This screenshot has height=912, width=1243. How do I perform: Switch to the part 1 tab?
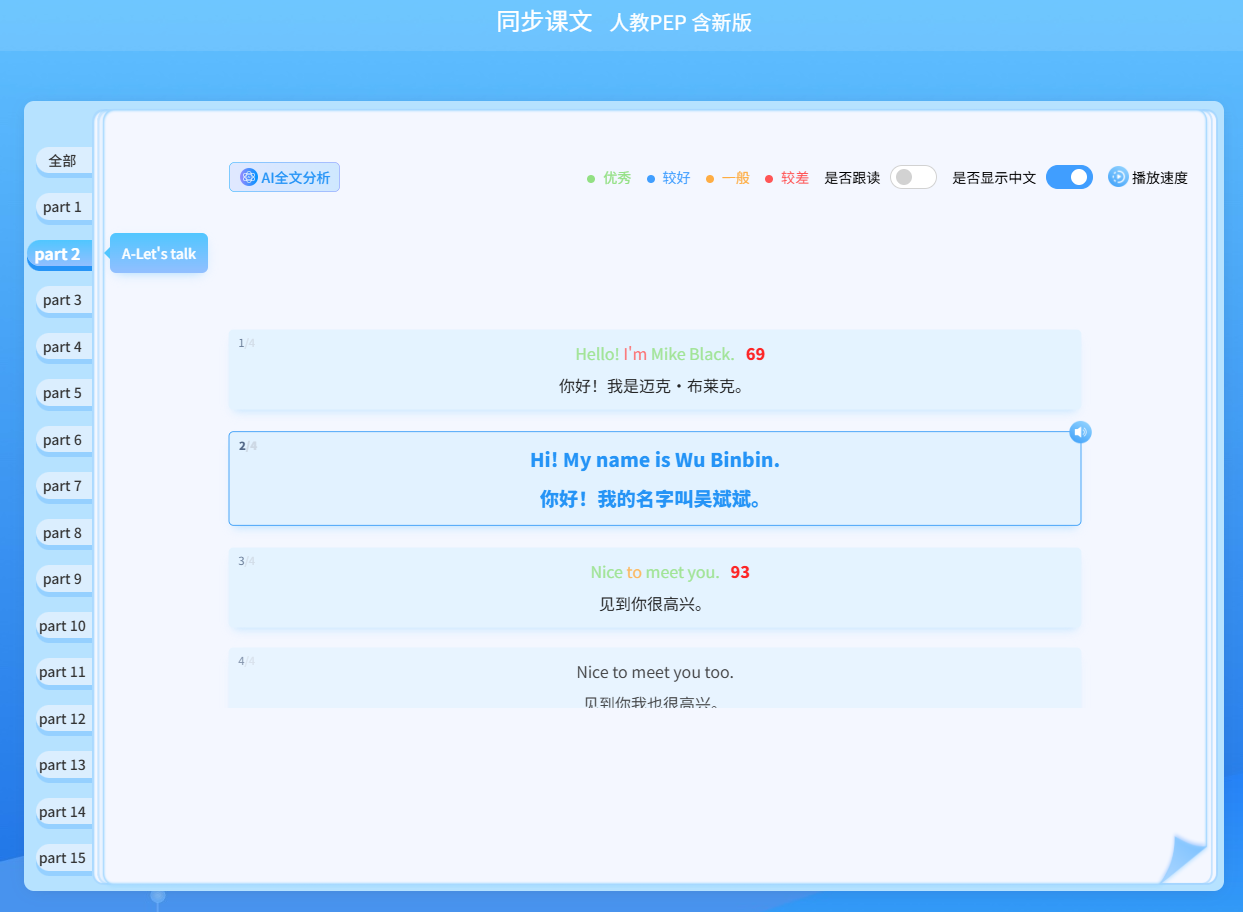(x=63, y=207)
